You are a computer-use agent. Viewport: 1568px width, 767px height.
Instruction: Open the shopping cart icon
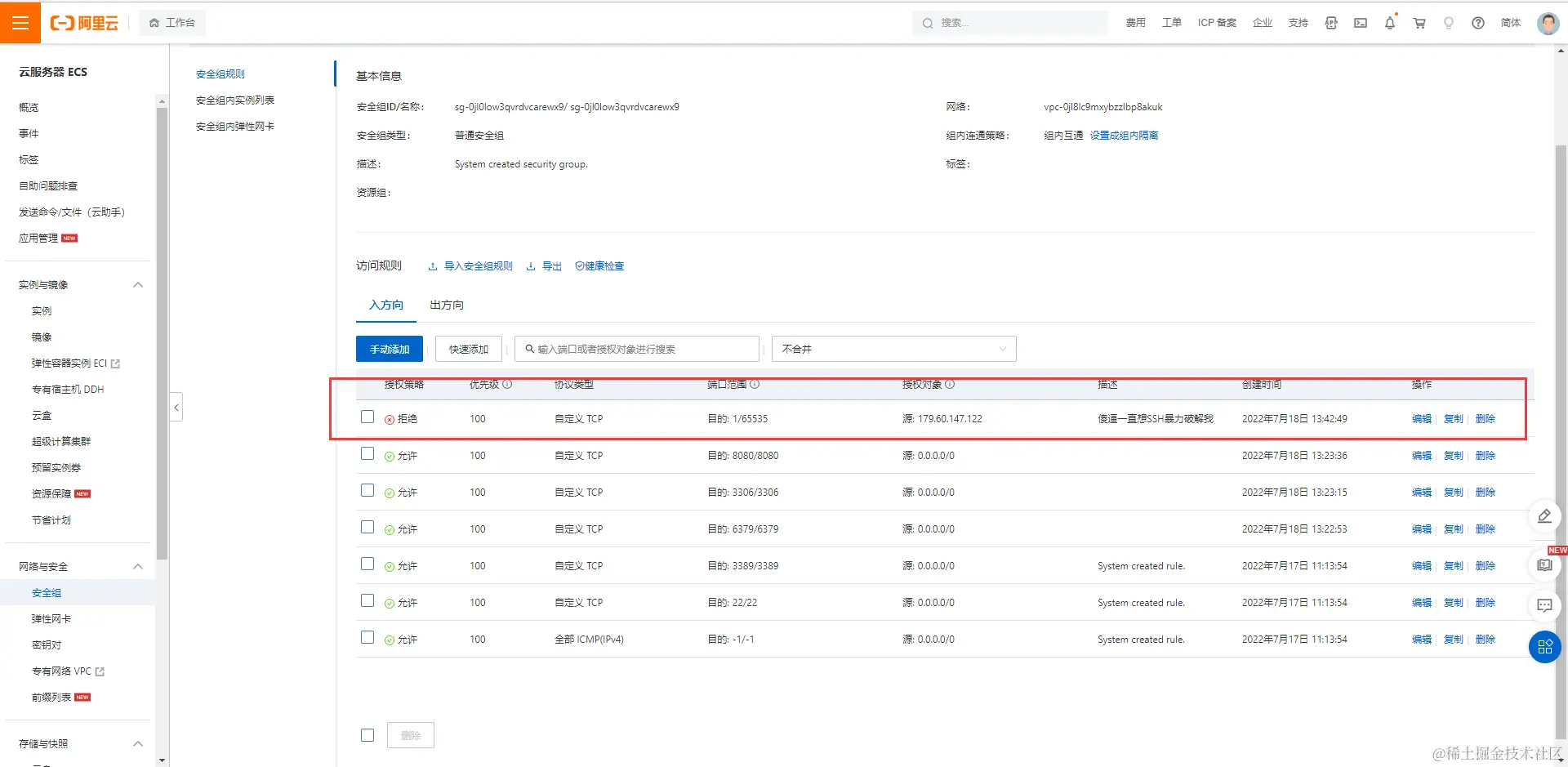[1419, 23]
